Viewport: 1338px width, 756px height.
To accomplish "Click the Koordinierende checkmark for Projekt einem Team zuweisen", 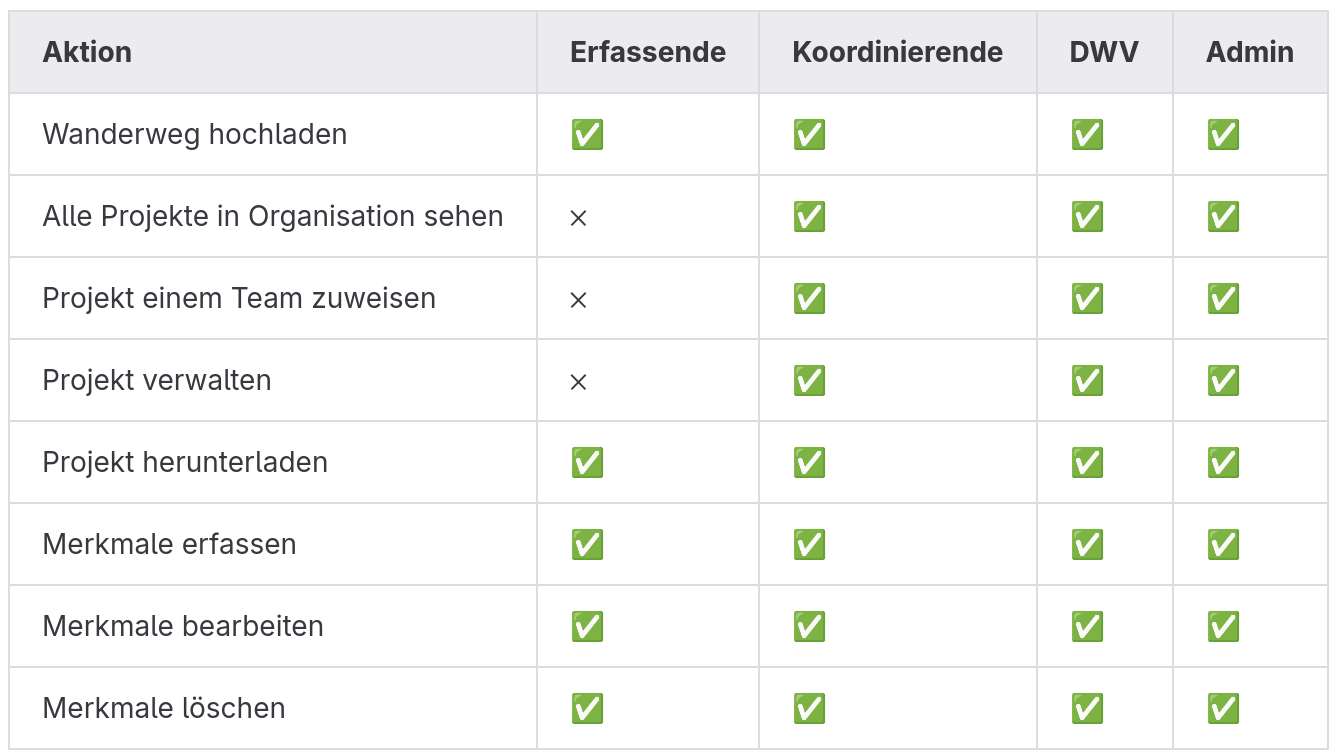I will coord(809,298).
